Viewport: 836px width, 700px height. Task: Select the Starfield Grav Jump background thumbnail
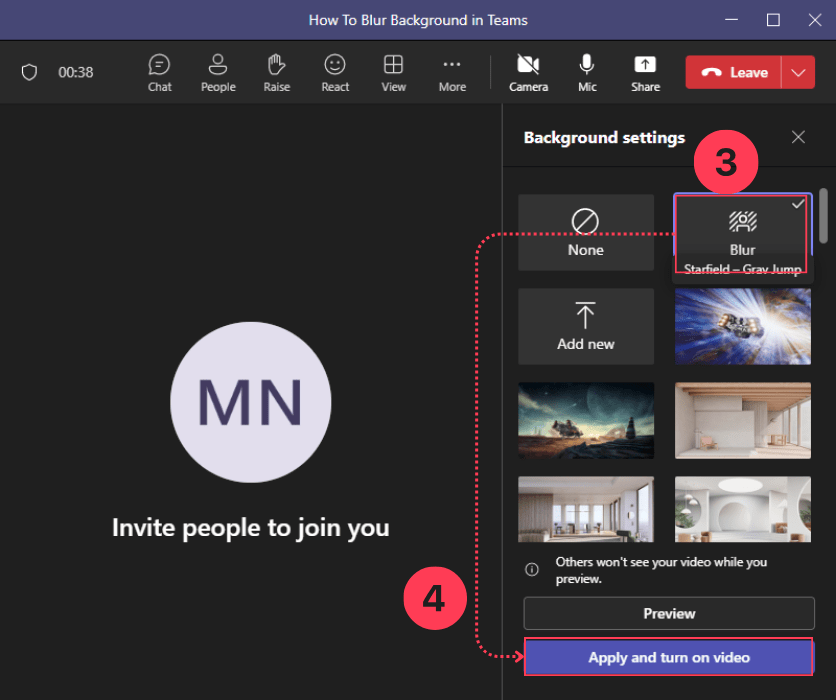[x=742, y=326]
